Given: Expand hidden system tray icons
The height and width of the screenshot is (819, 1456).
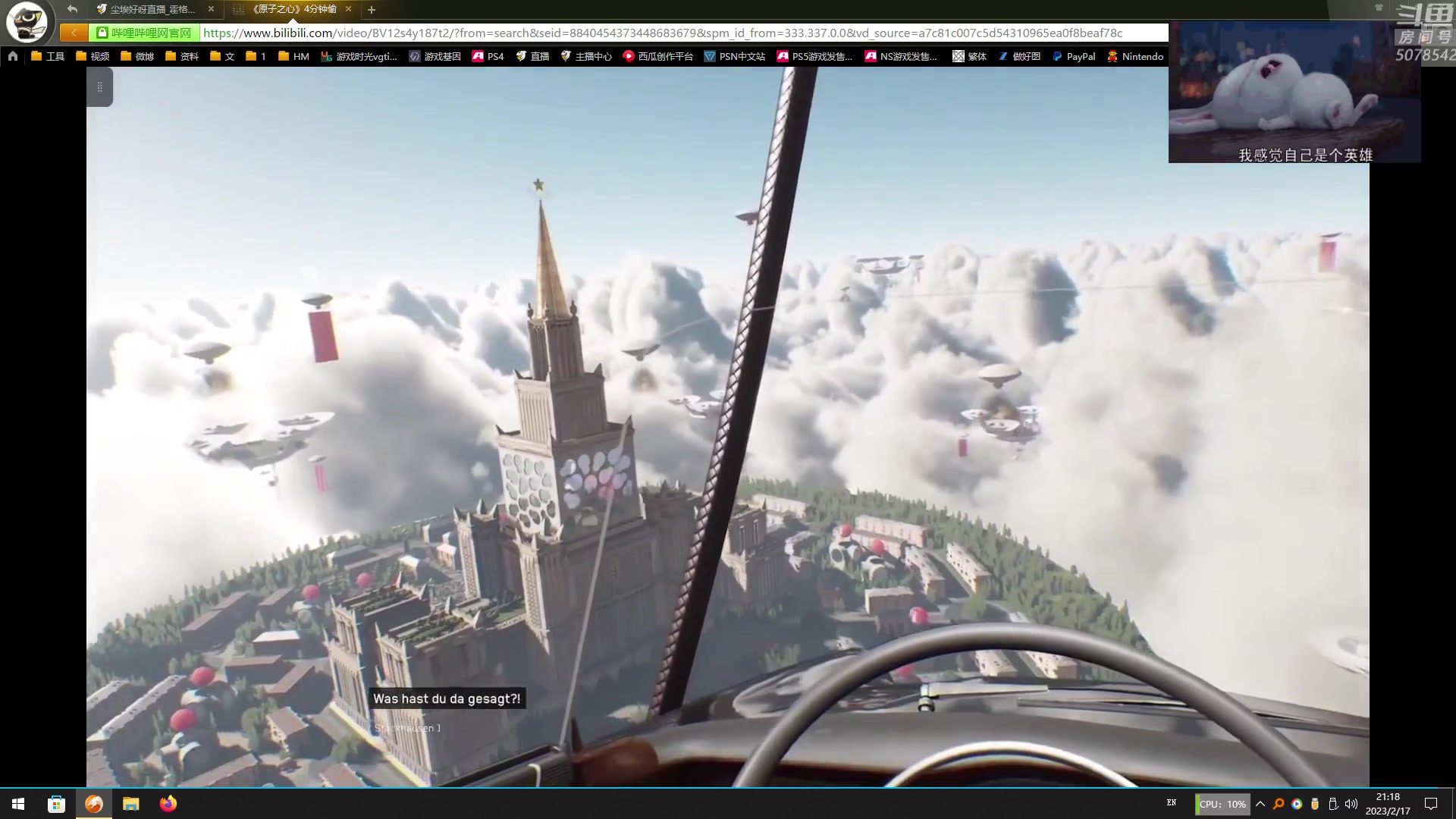Looking at the screenshot, I should tap(1260, 804).
